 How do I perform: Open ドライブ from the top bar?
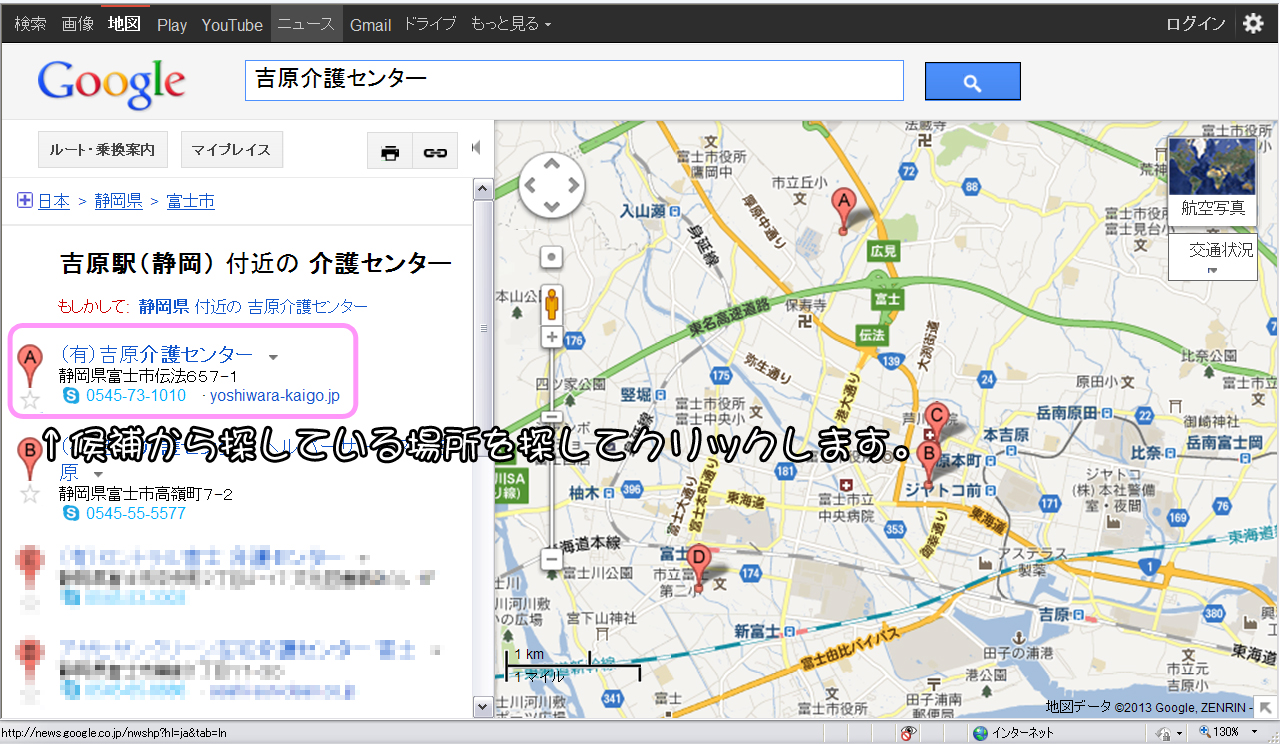click(x=430, y=24)
